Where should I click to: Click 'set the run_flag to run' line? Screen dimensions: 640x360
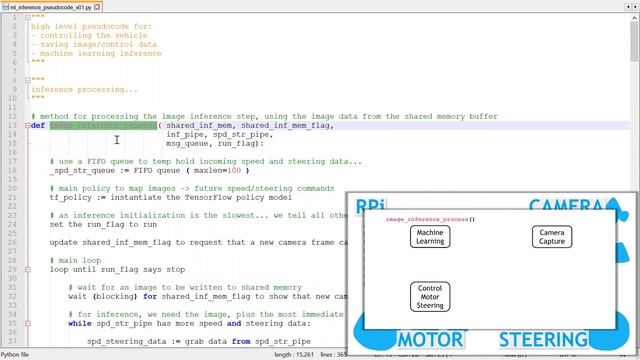tap(103, 224)
